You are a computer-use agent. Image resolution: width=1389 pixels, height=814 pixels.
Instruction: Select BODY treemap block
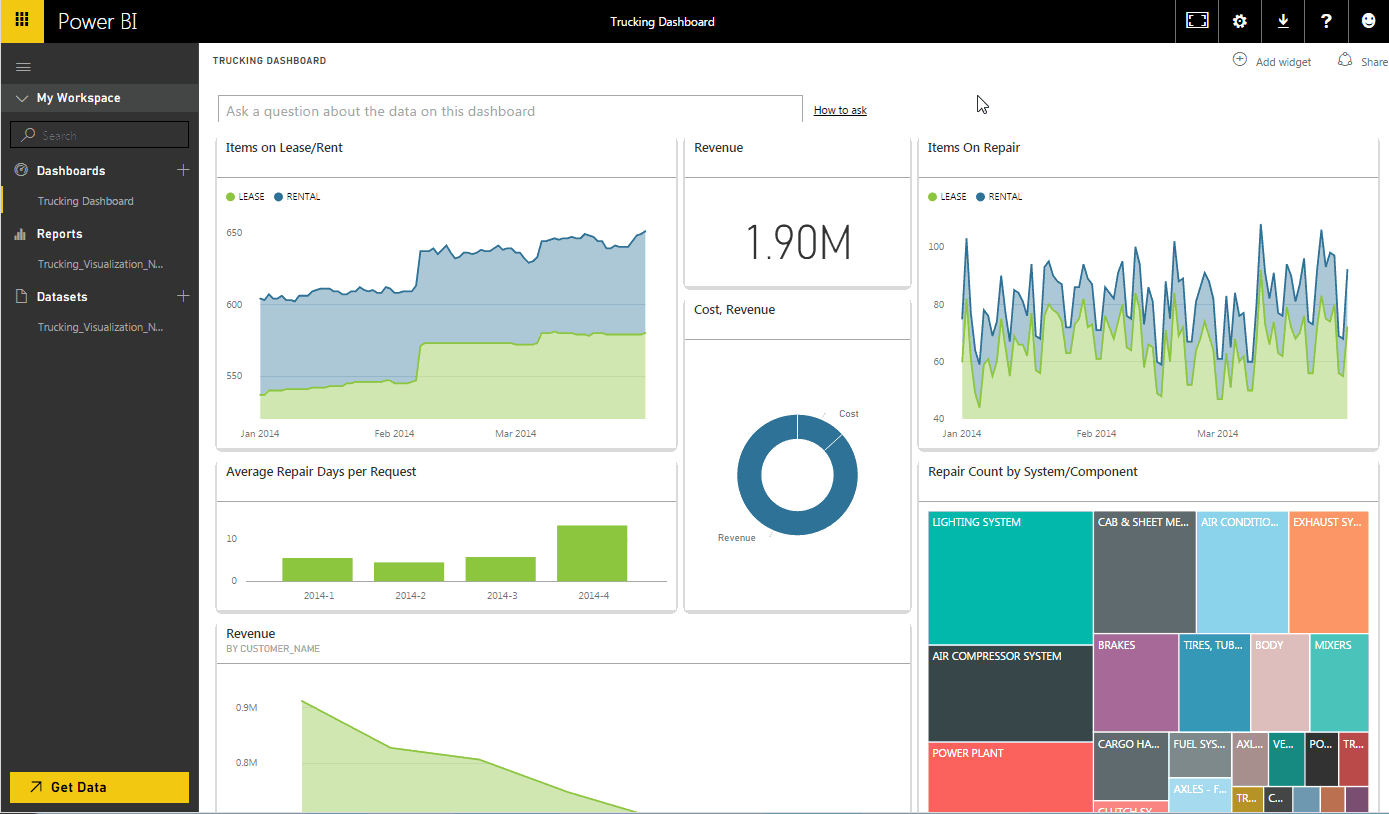(x=1280, y=683)
